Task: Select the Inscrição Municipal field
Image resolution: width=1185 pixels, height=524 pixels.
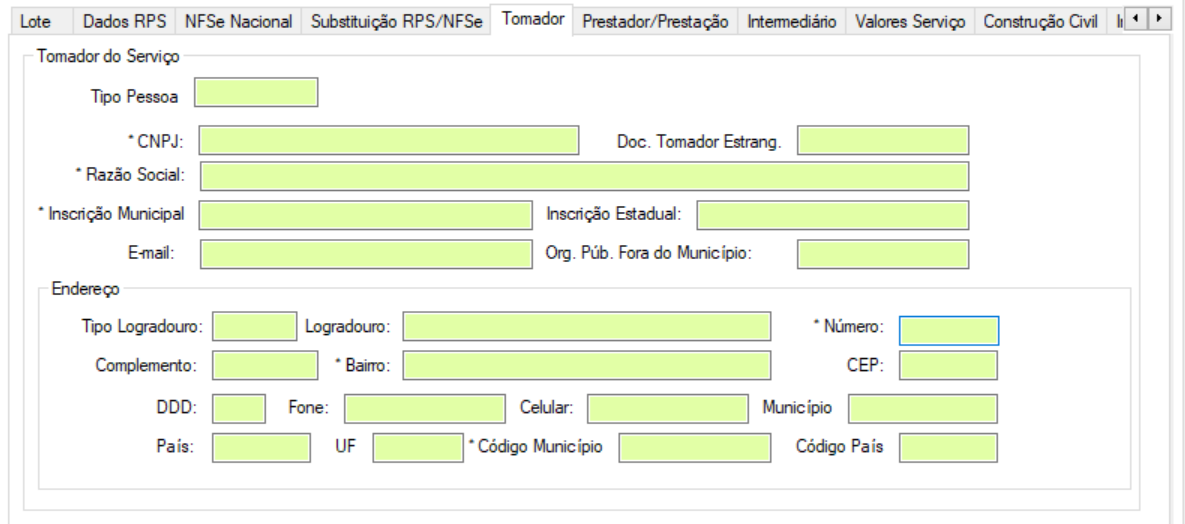Action: [366, 214]
